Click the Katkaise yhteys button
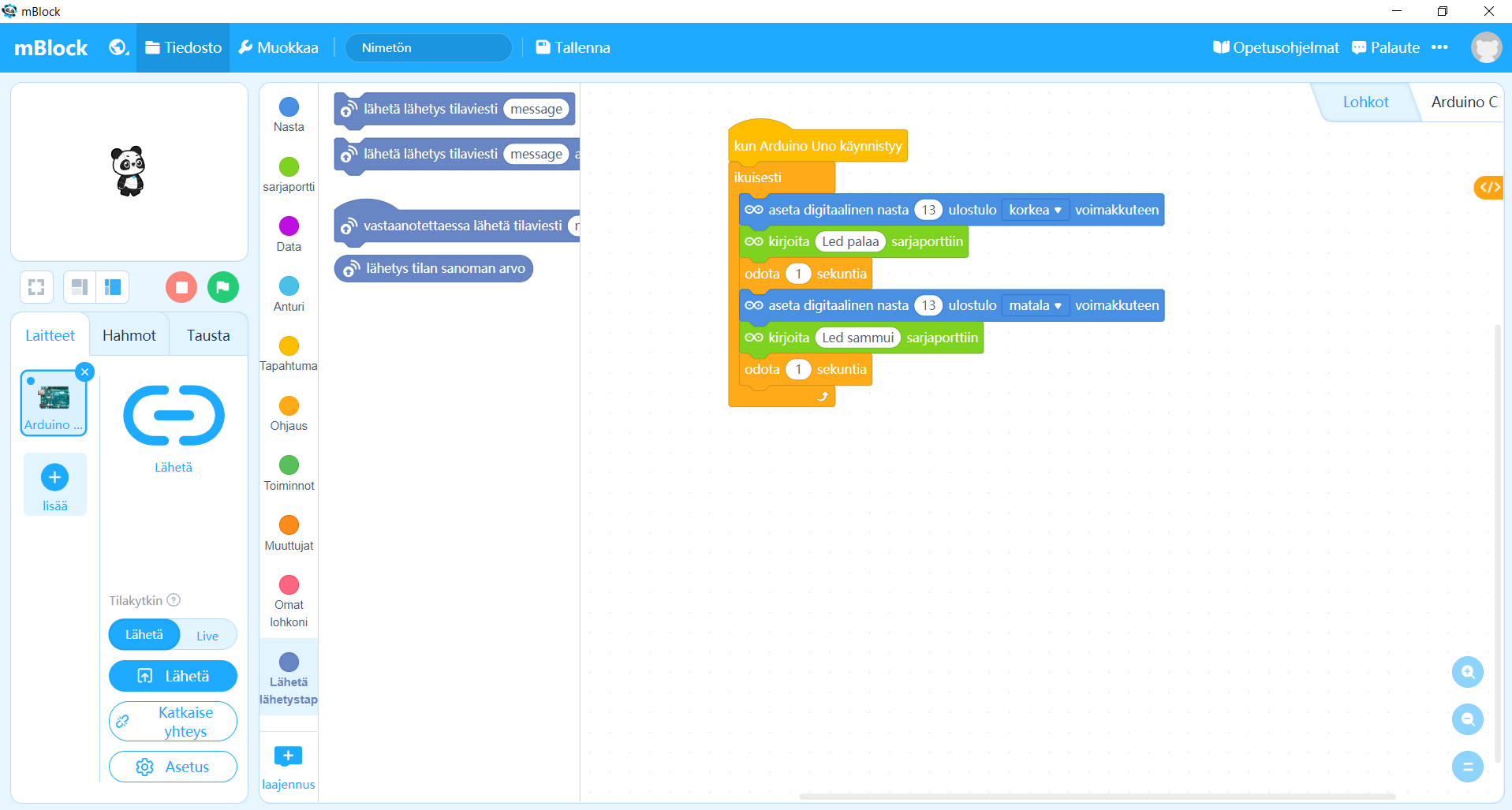This screenshot has width=1512, height=810. click(x=173, y=722)
